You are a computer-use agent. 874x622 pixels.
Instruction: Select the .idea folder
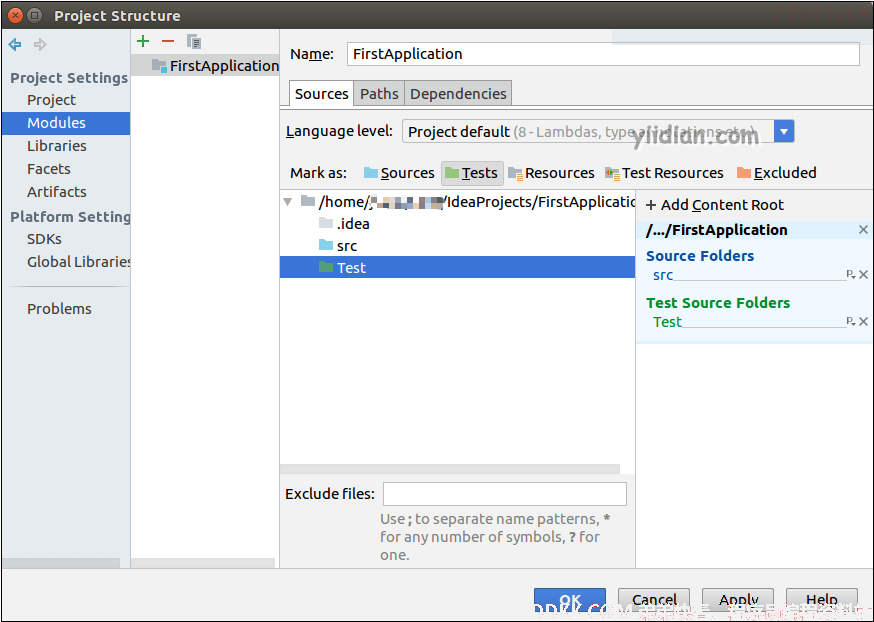pyautogui.click(x=353, y=224)
